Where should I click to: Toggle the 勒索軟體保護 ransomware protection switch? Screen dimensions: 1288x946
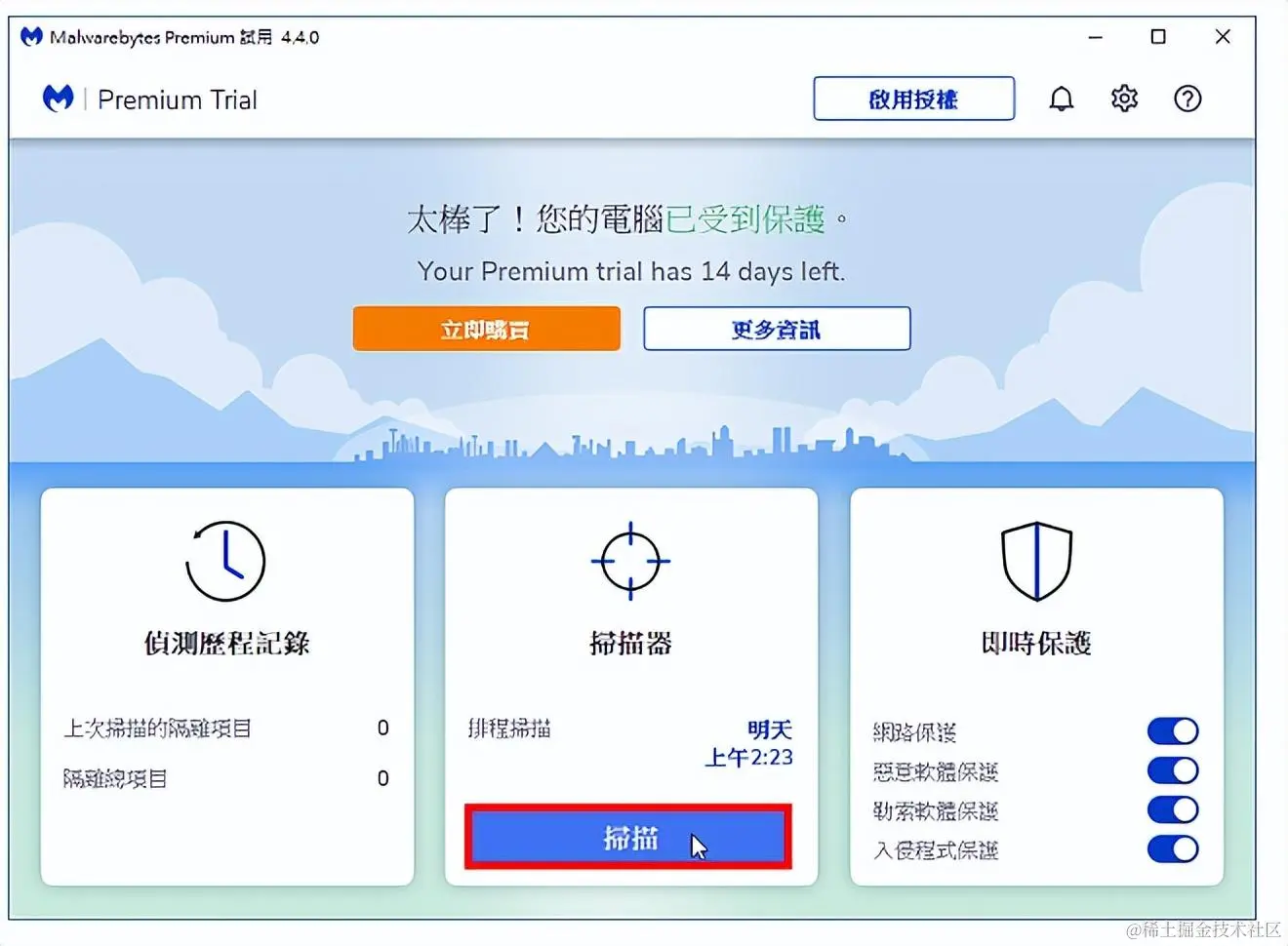pyautogui.click(x=1173, y=809)
